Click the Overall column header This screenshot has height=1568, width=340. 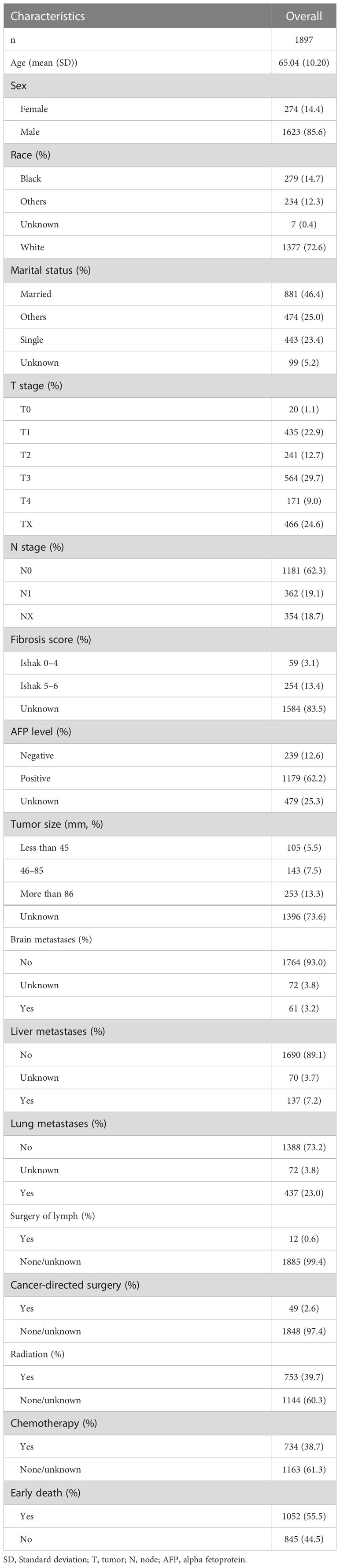pos(304,16)
